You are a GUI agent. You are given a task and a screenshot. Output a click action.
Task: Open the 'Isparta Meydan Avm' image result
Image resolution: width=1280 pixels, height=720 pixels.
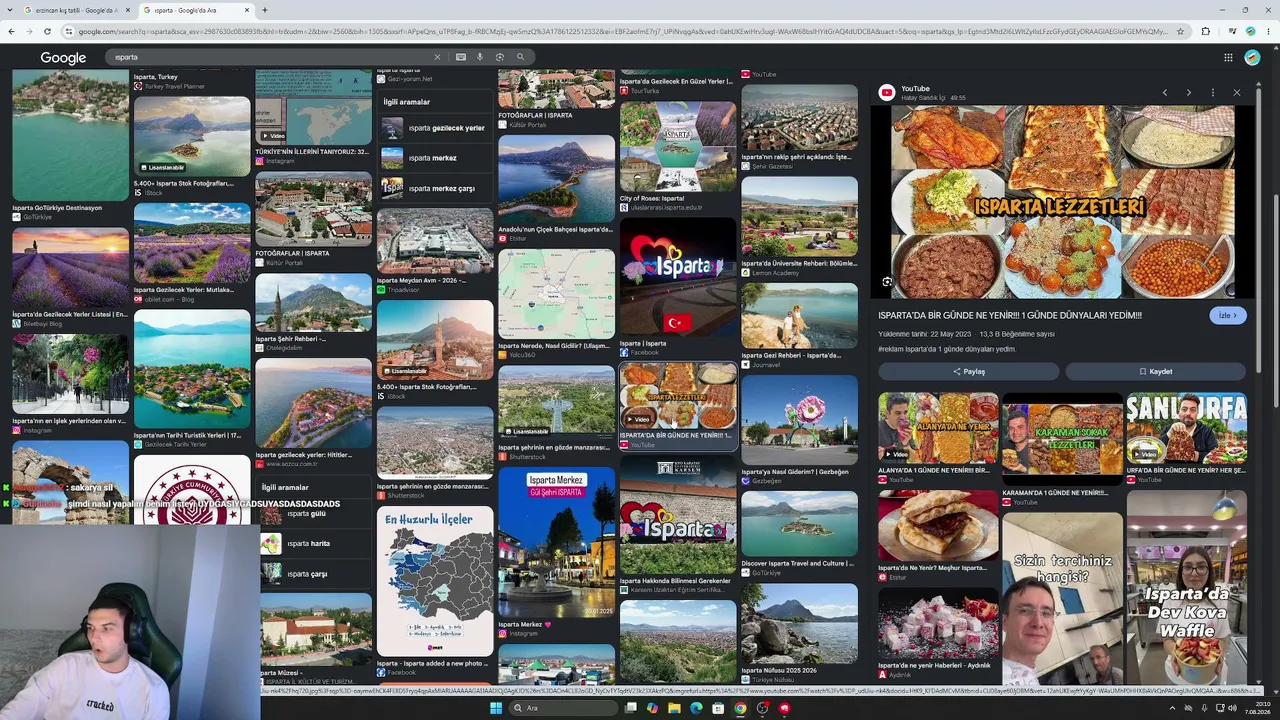435,240
